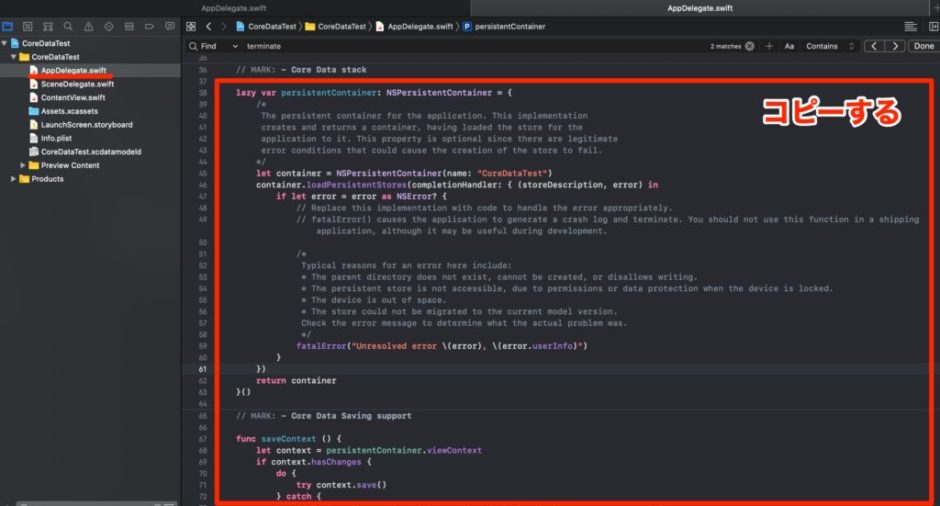Click the 'return container' line
940x506 pixels.
point(296,381)
